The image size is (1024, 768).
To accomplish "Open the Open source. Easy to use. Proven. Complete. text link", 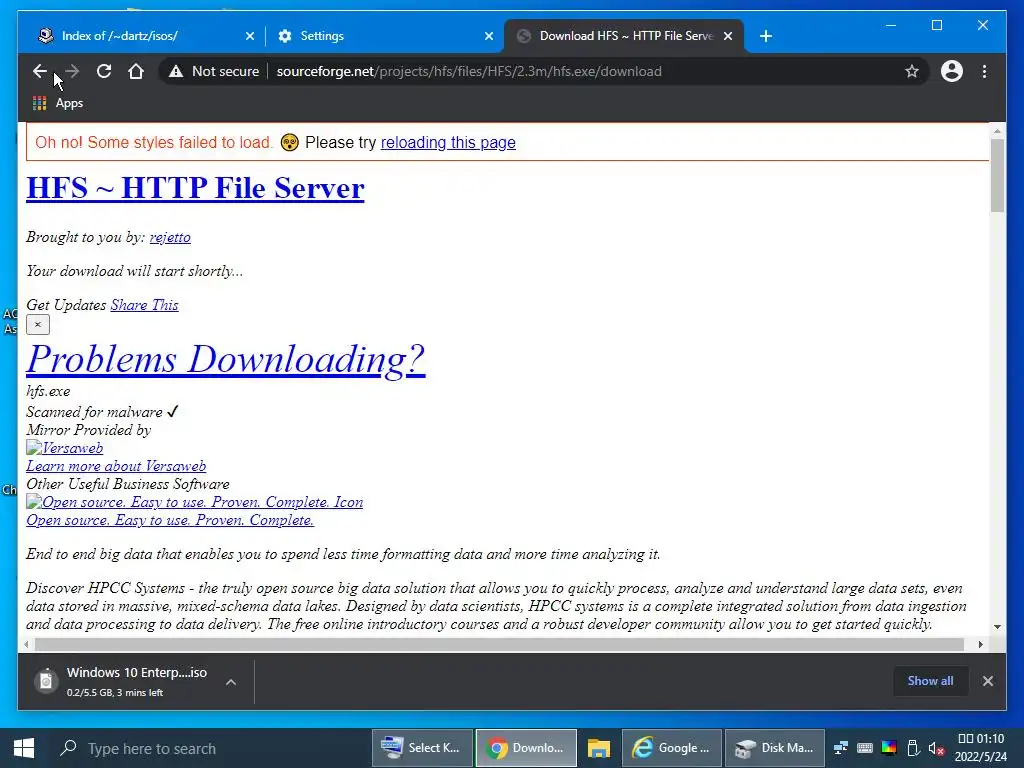I will pyautogui.click(x=170, y=520).
